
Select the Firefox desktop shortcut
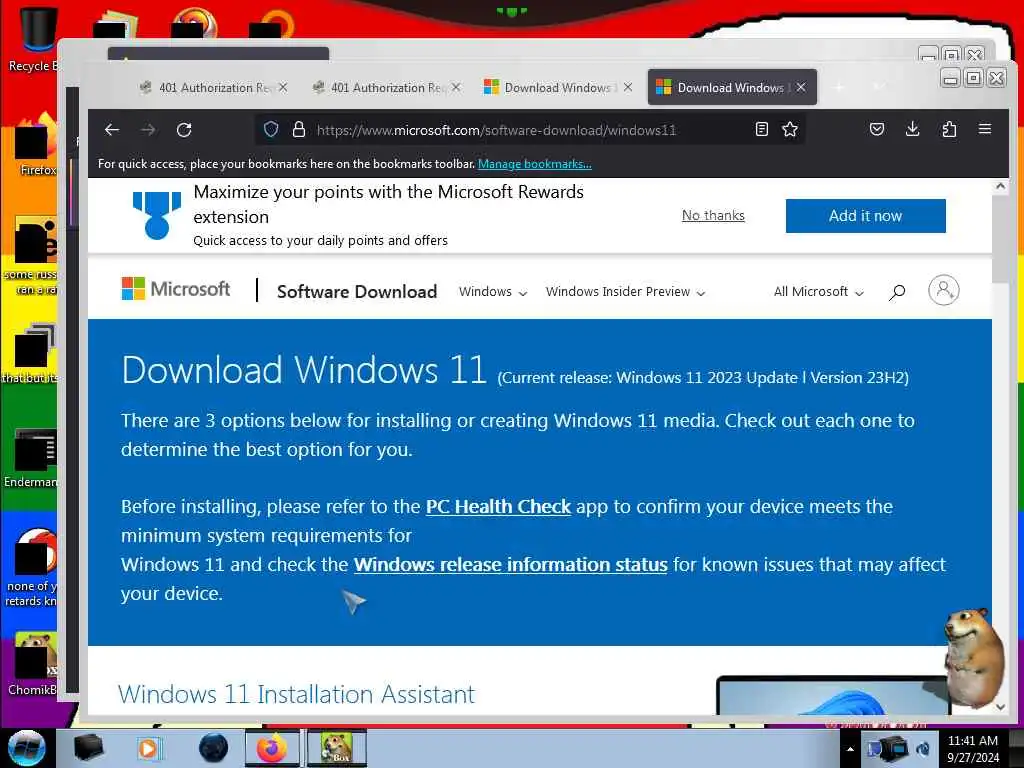[x=37, y=146]
